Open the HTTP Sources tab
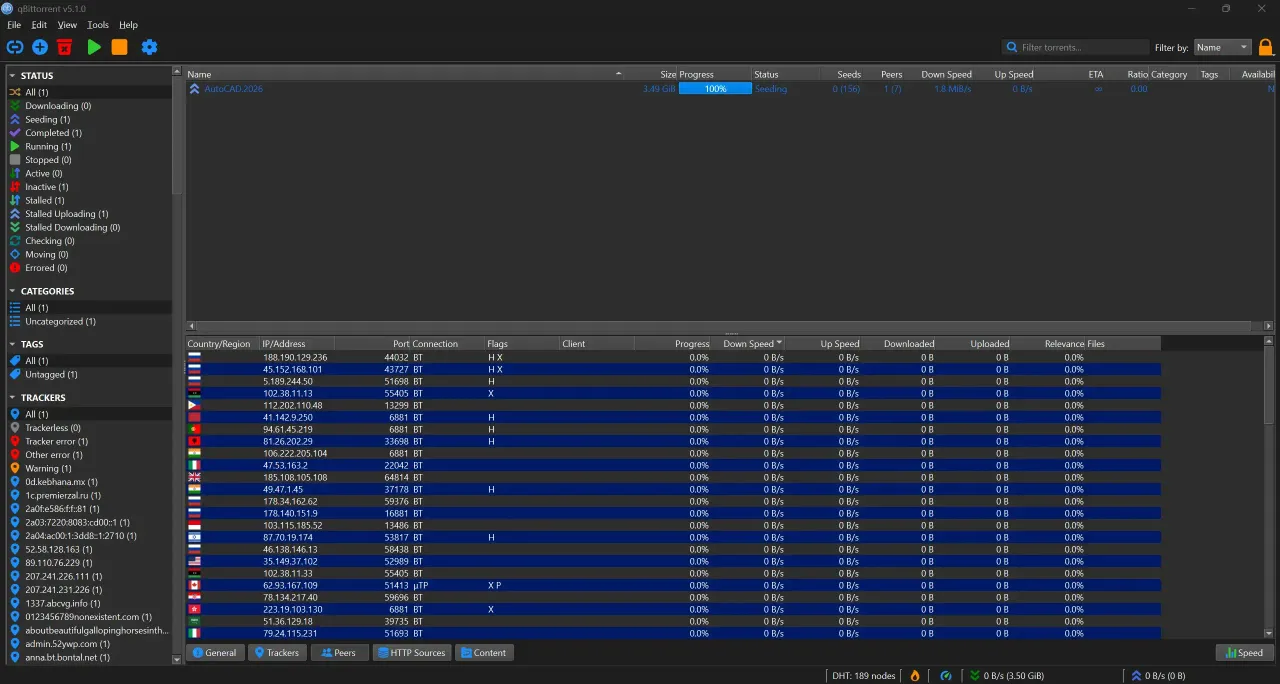Image resolution: width=1280 pixels, height=684 pixels. coord(411,653)
